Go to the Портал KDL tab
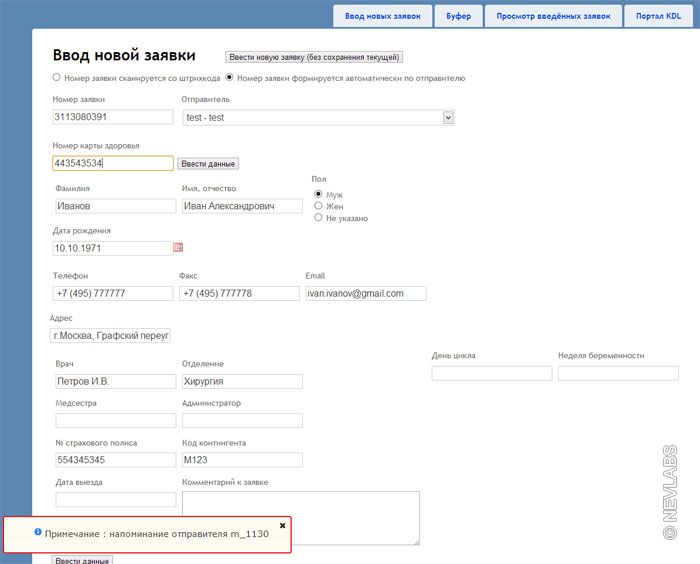The width and height of the screenshot is (700, 564). click(x=659, y=16)
